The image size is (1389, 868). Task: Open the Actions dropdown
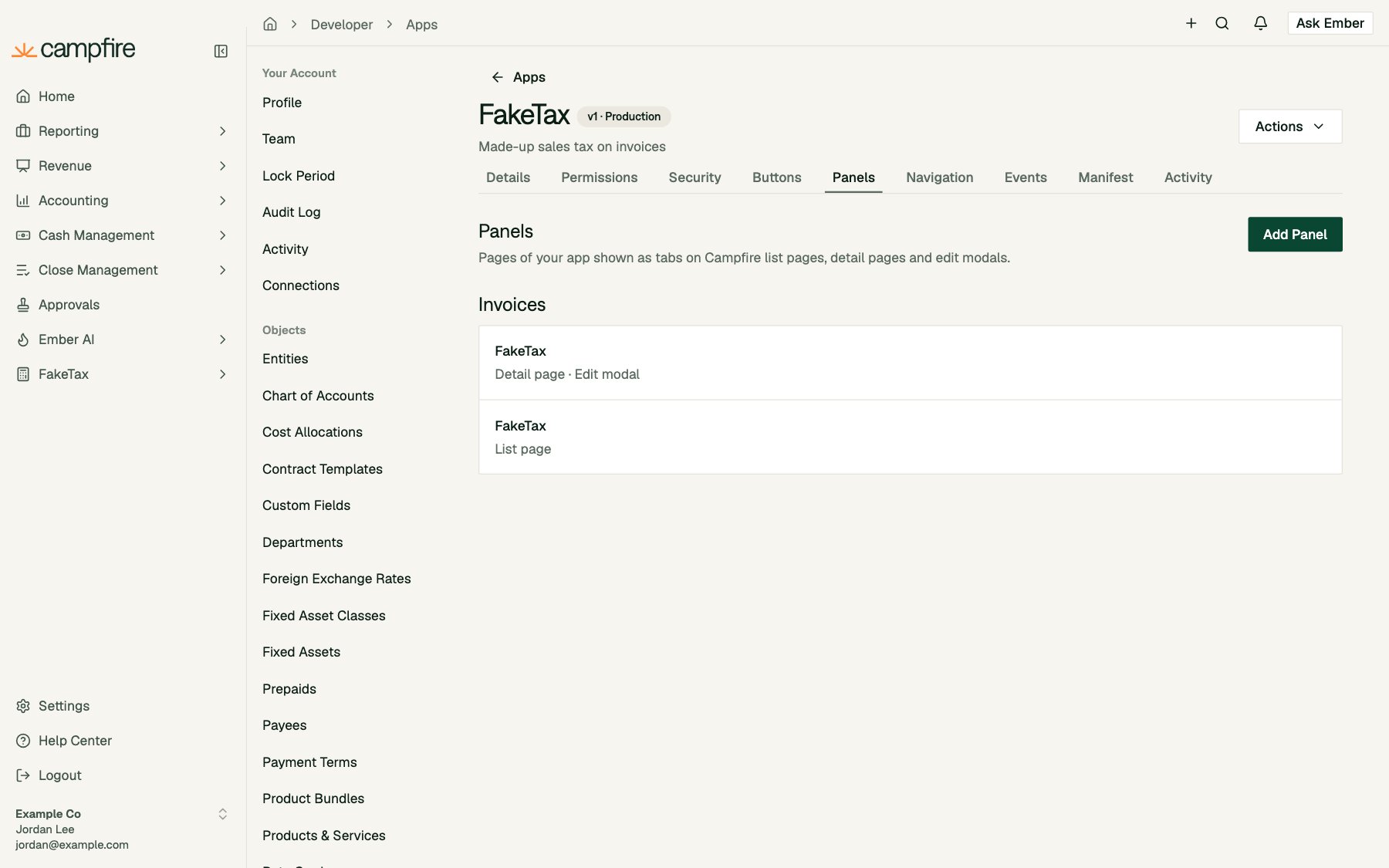[1290, 127]
